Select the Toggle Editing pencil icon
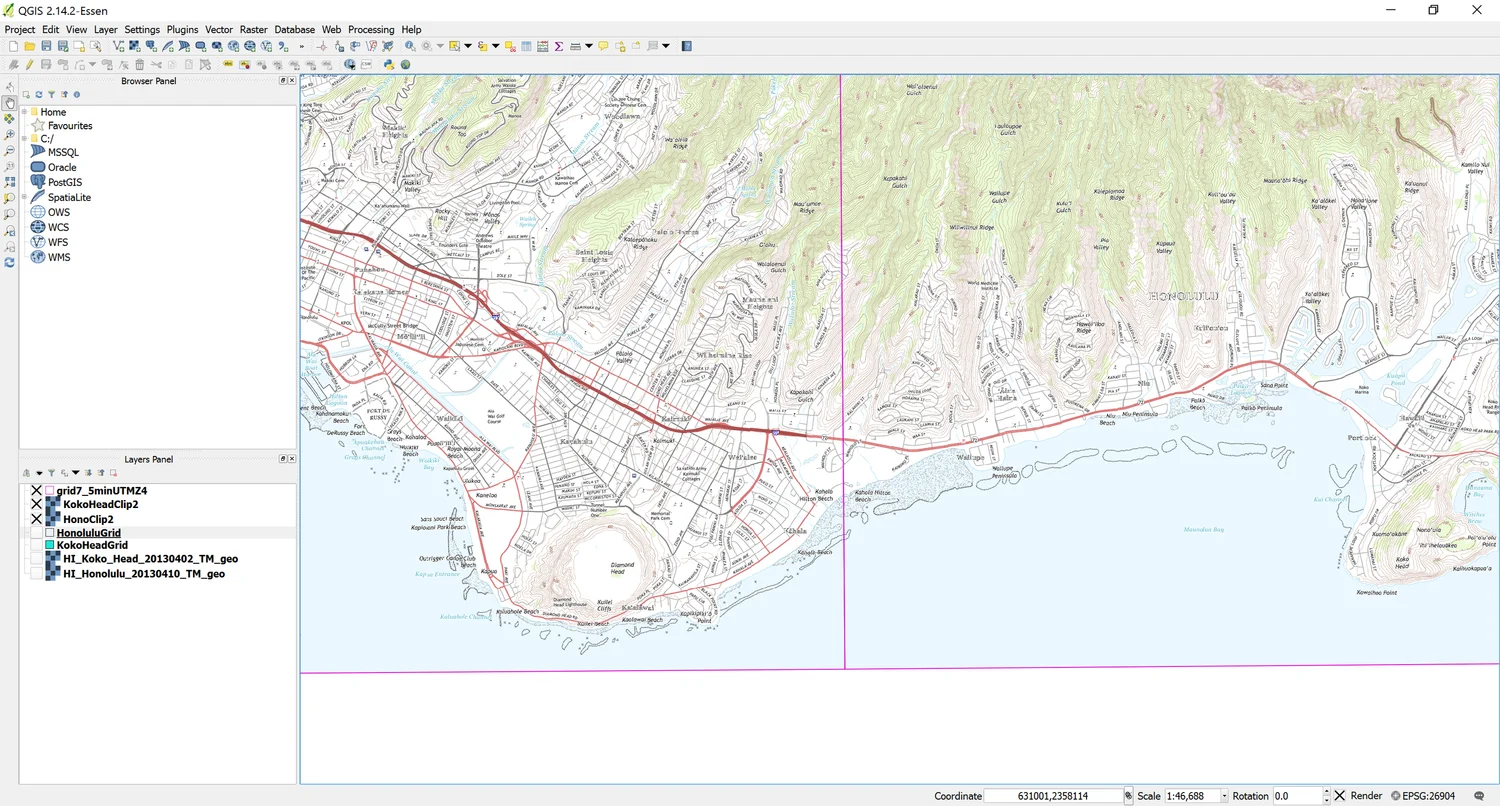The width and height of the screenshot is (1500, 806). click(x=29, y=64)
